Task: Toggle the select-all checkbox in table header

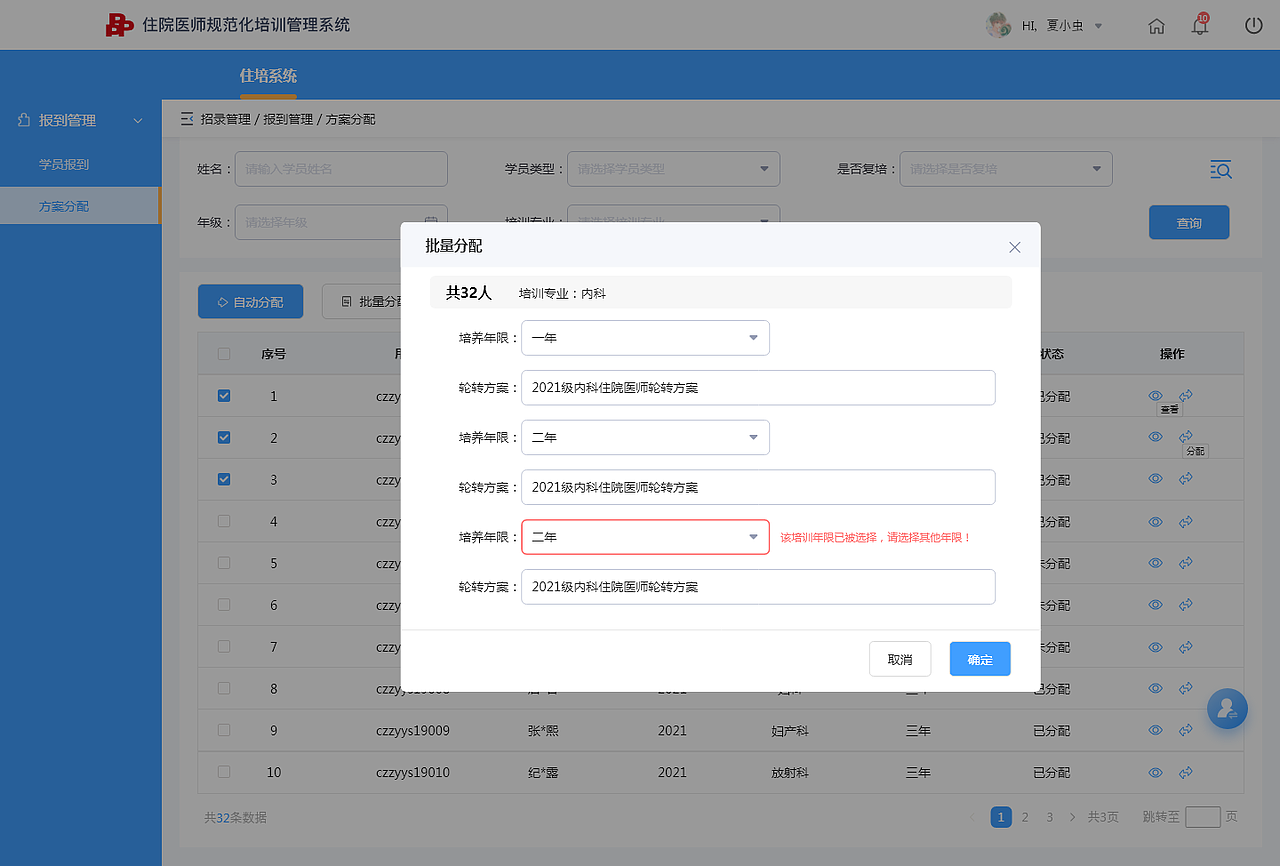Action: click(x=224, y=354)
